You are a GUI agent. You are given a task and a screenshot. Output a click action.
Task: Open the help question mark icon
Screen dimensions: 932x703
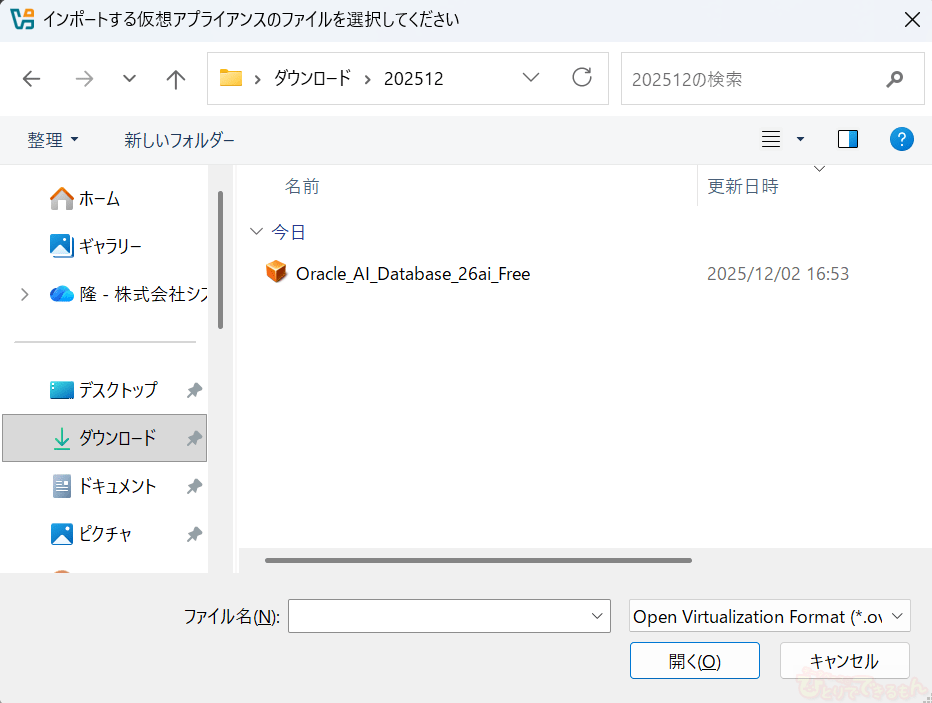[901, 139]
